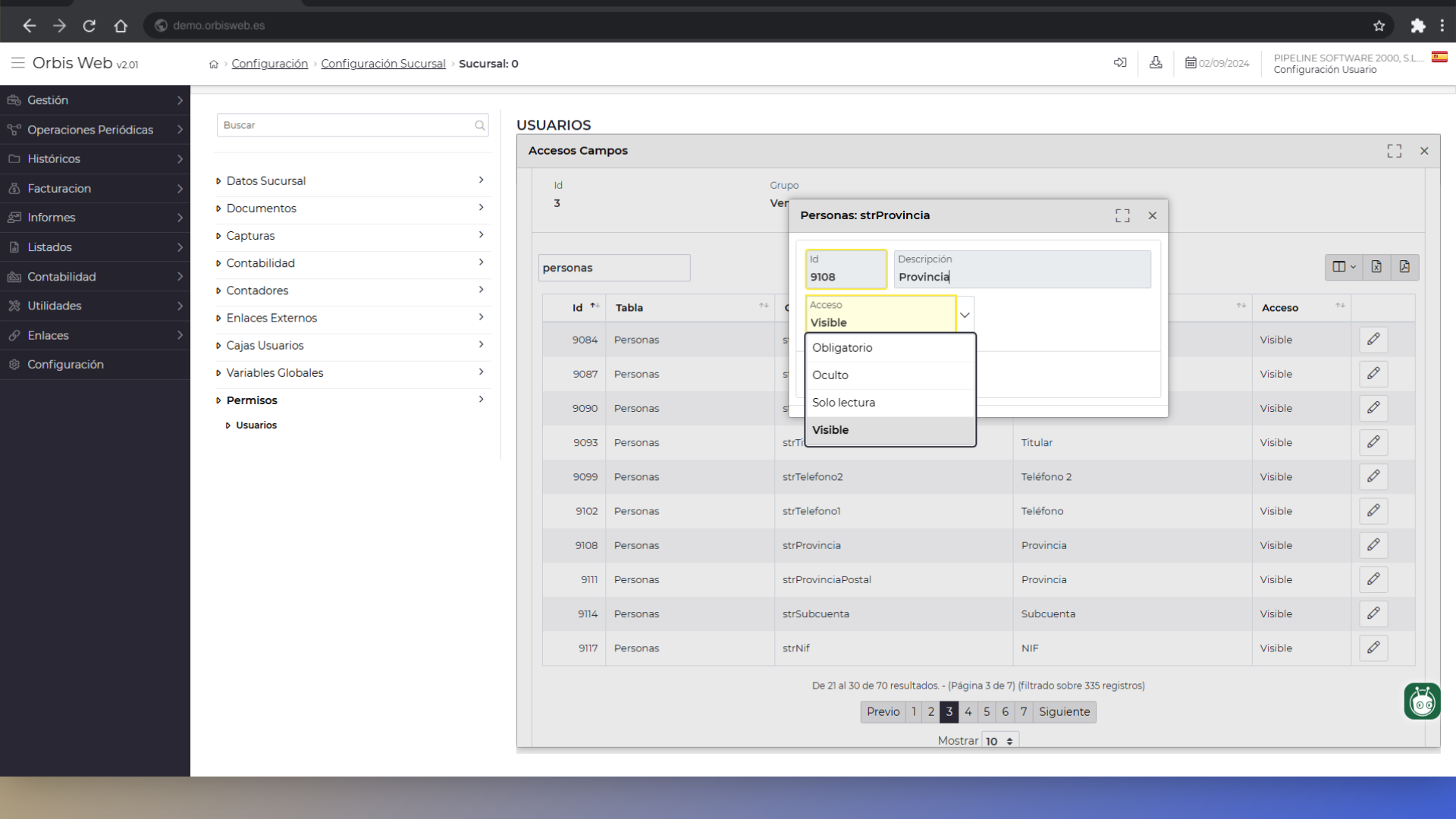
Task: Edit row 9102 with its pencil icon
Action: 1373,510
